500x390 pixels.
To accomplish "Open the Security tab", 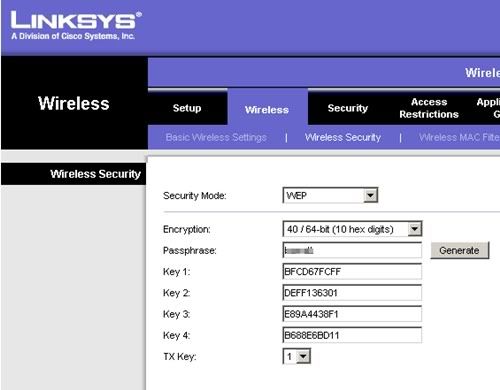I will (348, 108).
